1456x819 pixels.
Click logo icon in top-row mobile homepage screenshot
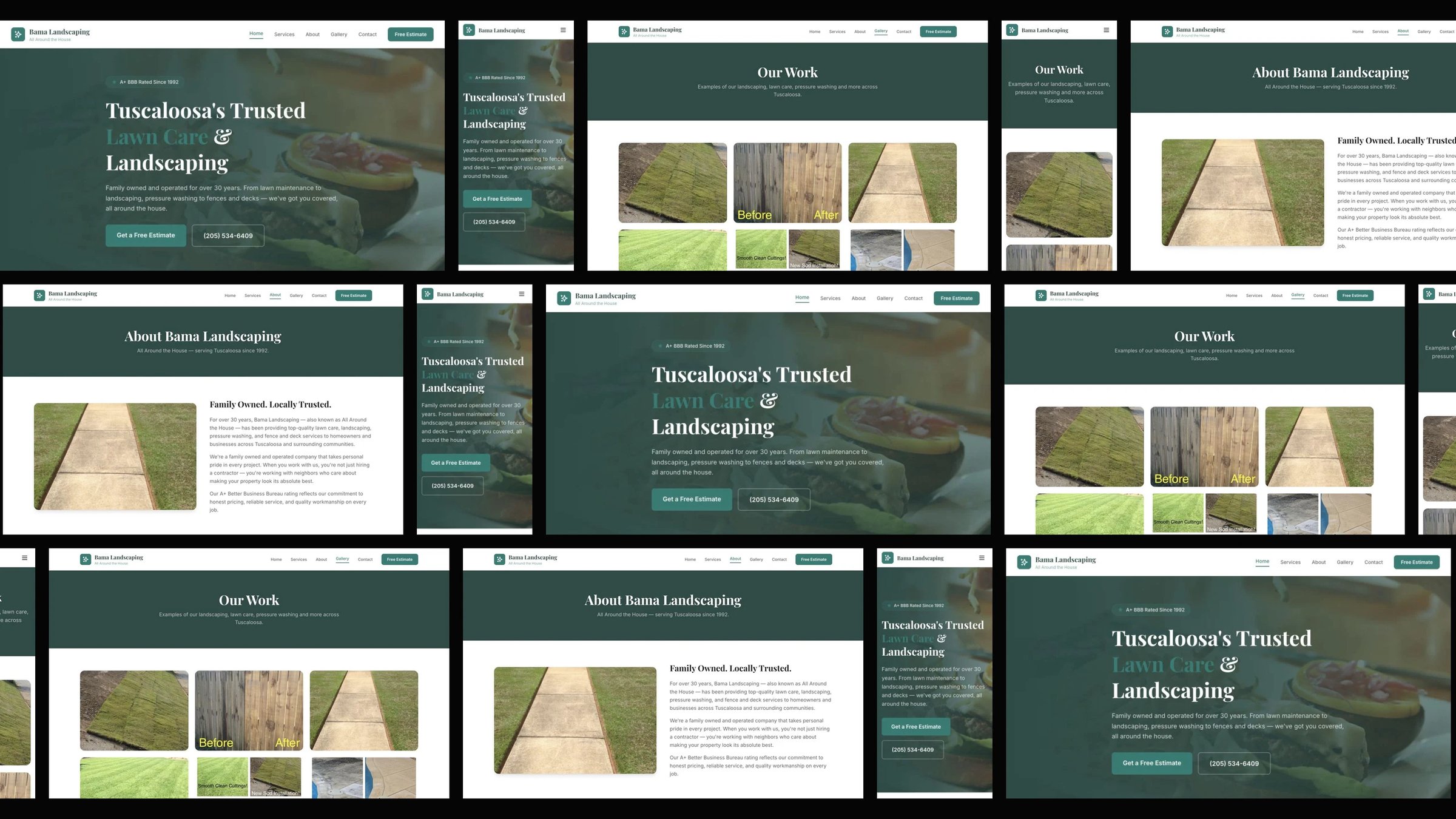(x=469, y=30)
